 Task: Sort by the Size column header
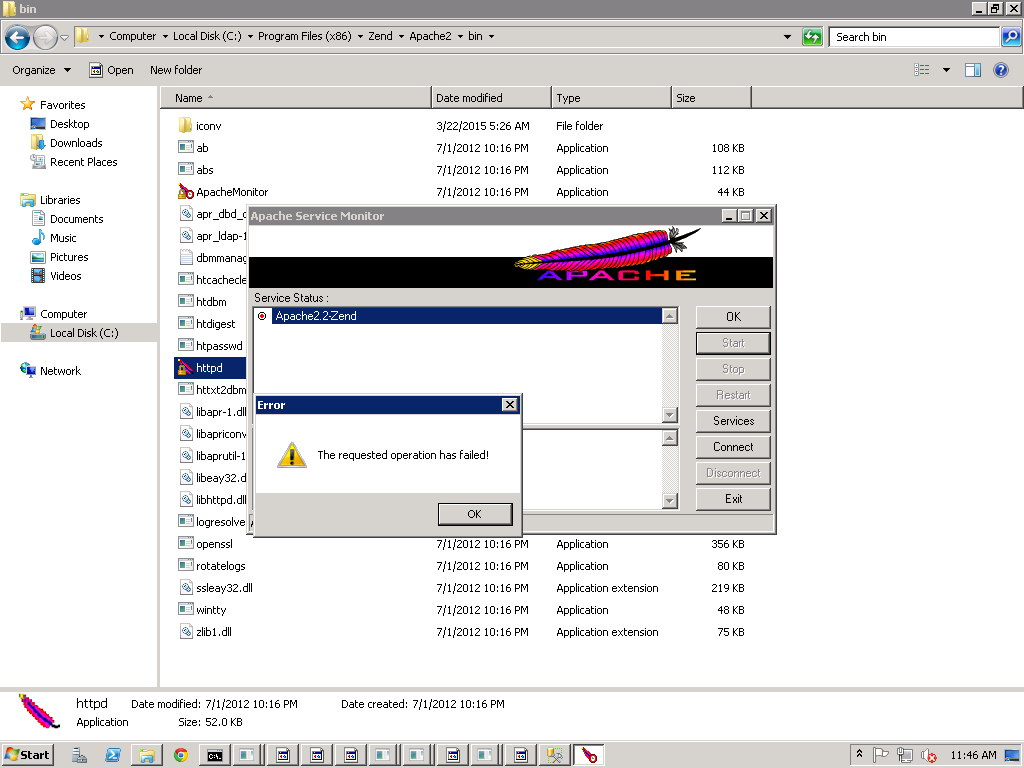(711, 98)
